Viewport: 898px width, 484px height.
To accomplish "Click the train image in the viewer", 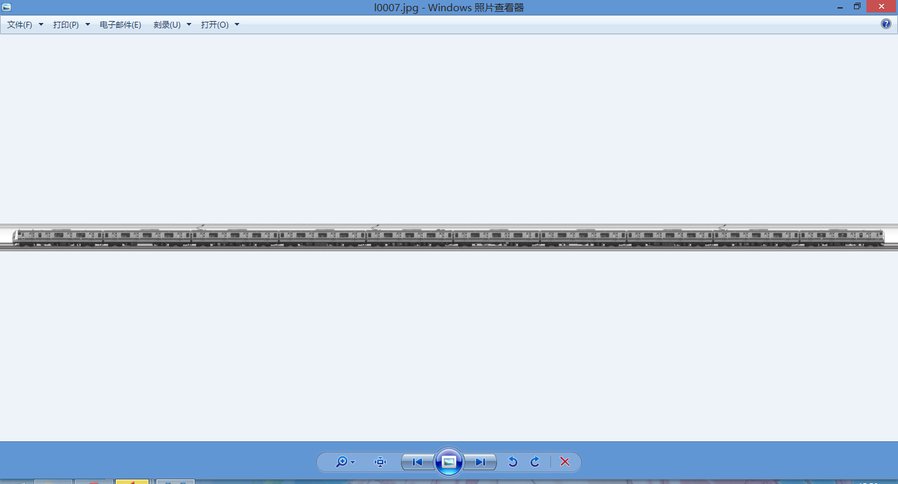I will [449, 237].
